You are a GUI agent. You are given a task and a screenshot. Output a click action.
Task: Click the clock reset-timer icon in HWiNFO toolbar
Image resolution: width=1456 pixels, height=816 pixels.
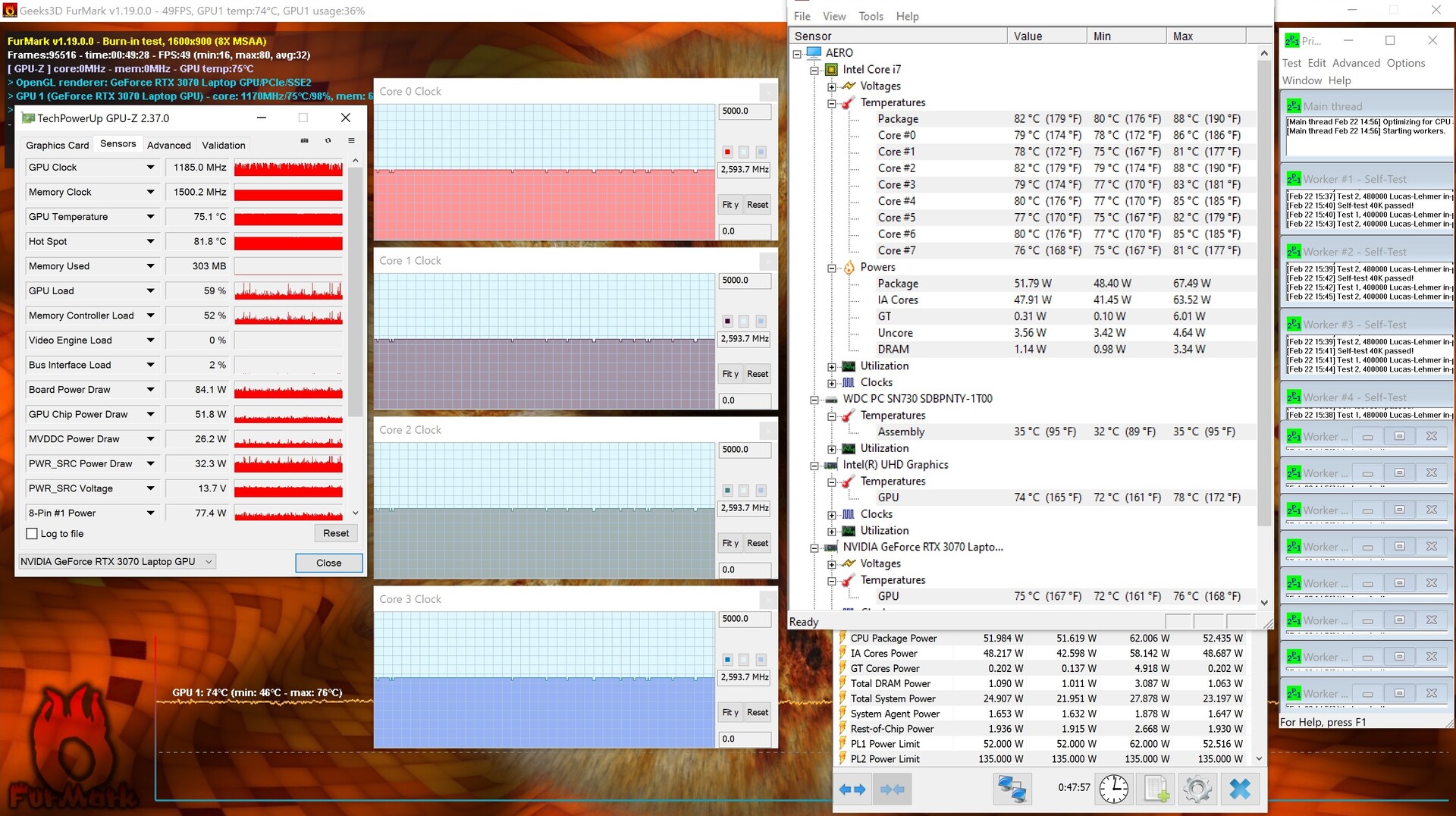tap(1113, 789)
